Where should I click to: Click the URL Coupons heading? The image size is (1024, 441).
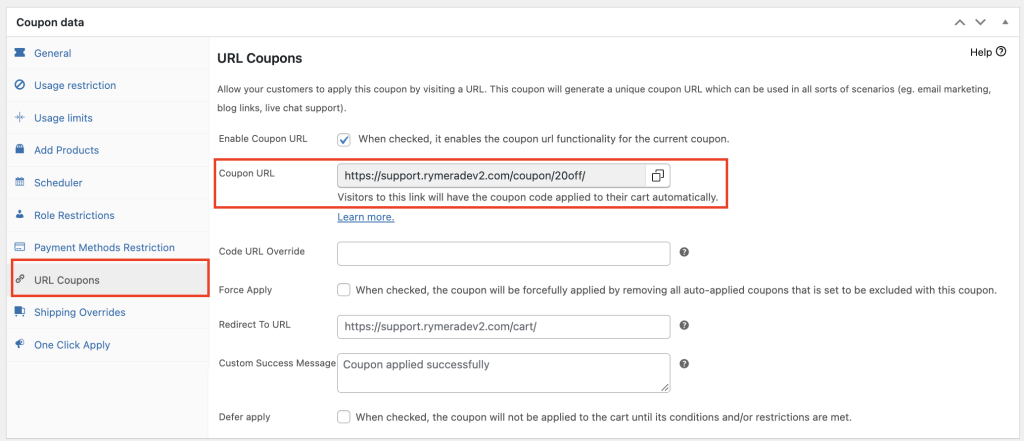[259, 58]
